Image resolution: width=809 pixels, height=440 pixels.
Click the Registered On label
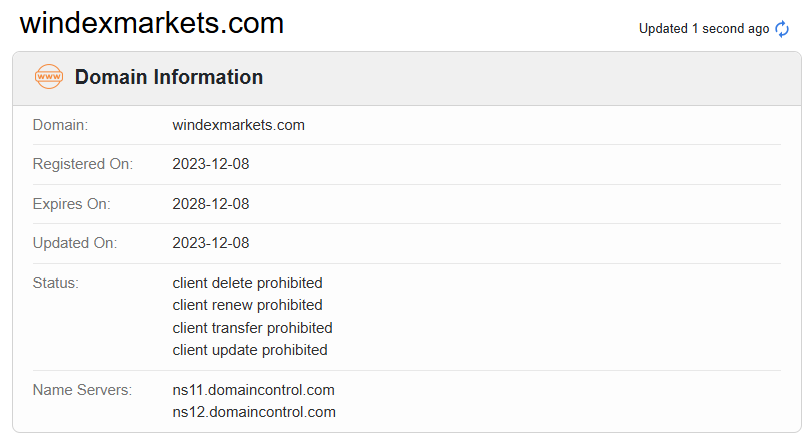click(x=82, y=164)
